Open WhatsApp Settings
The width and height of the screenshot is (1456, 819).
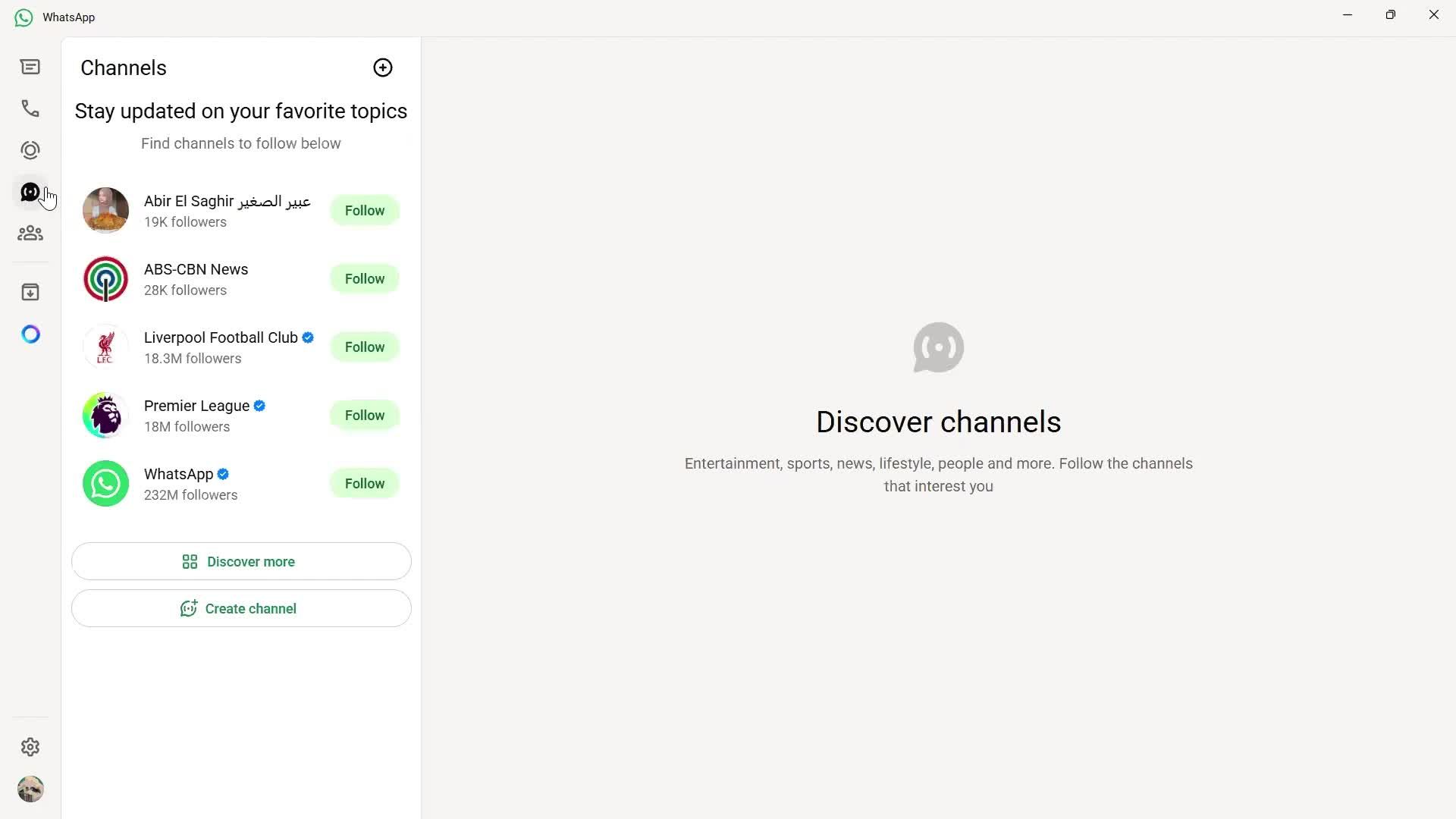(30, 747)
